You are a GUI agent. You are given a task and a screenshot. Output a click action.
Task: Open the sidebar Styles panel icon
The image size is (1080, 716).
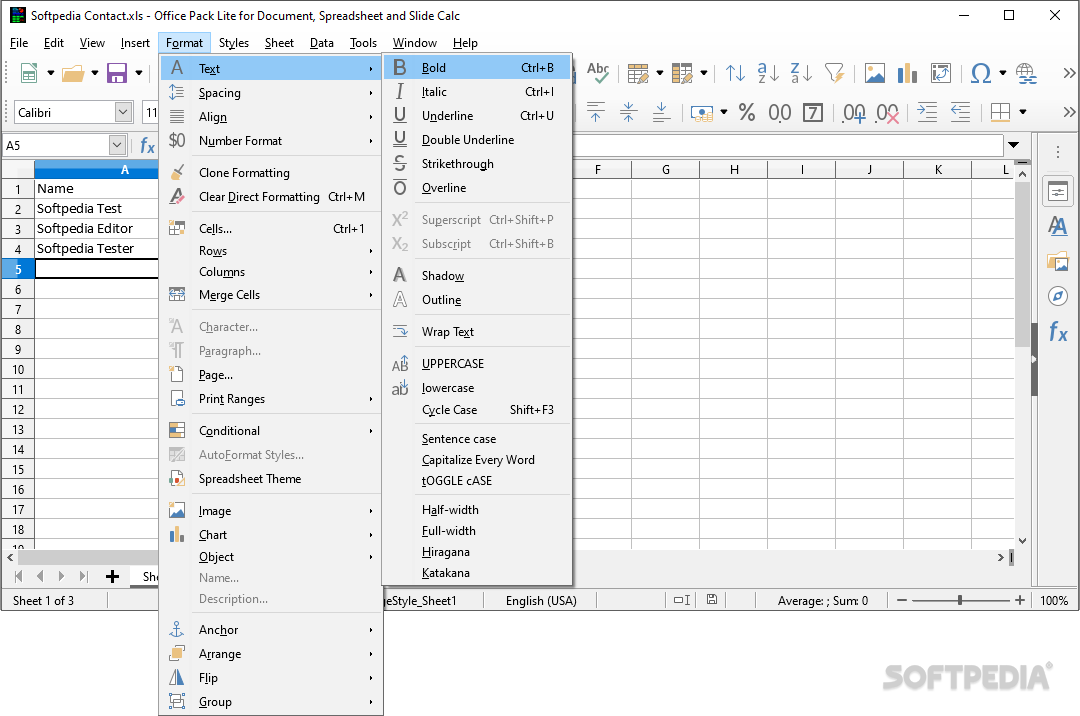[1058, 226]
